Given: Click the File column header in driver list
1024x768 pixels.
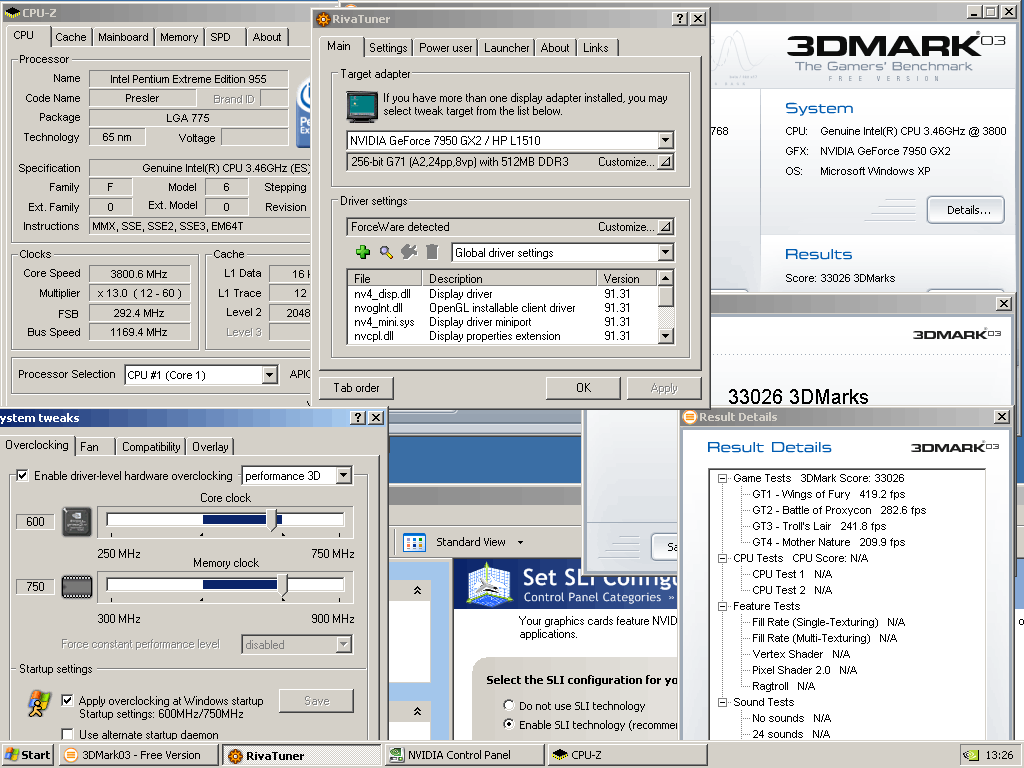Looking at the screenshot, I should pos(385,278).
